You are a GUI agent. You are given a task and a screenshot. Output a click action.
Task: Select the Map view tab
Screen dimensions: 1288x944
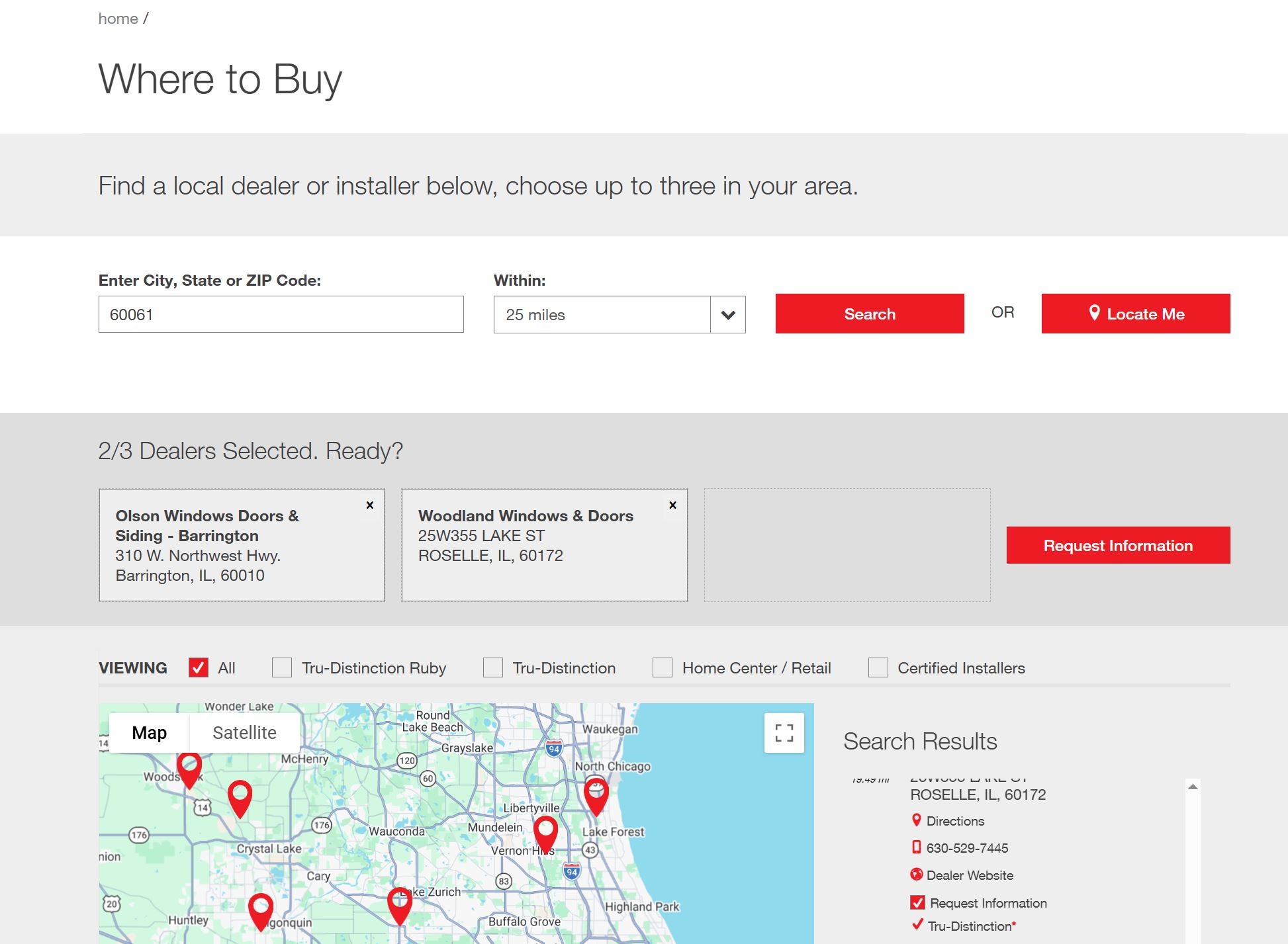click(150, 733)
